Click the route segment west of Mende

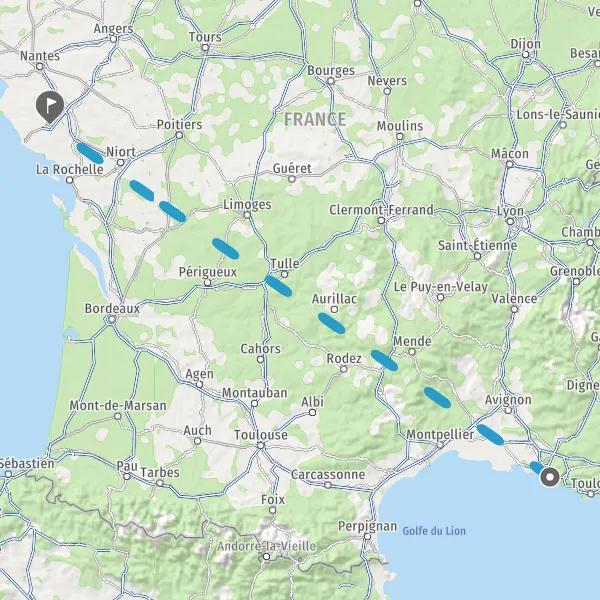click(x=384, y=360)
